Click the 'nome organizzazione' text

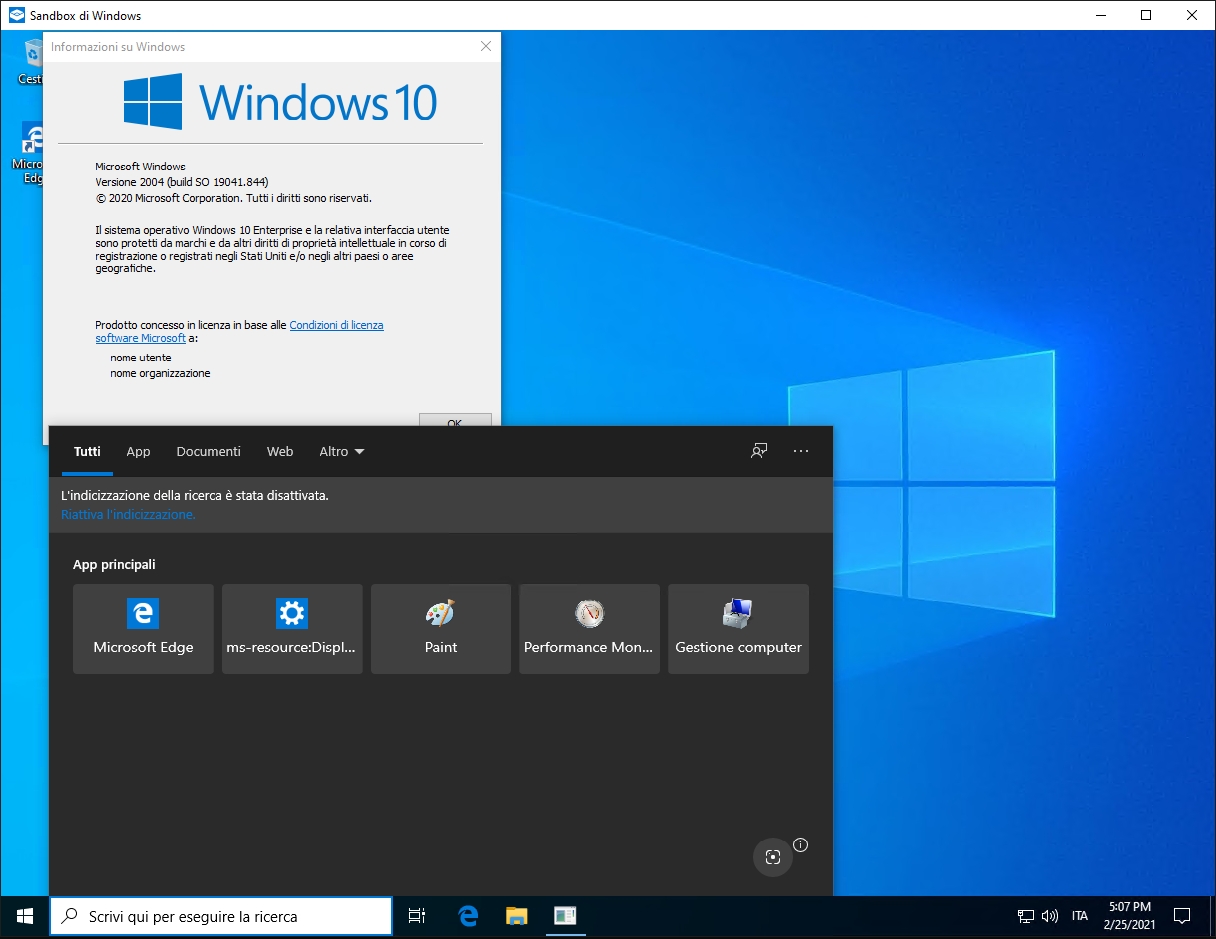click(x=161, y=373)
